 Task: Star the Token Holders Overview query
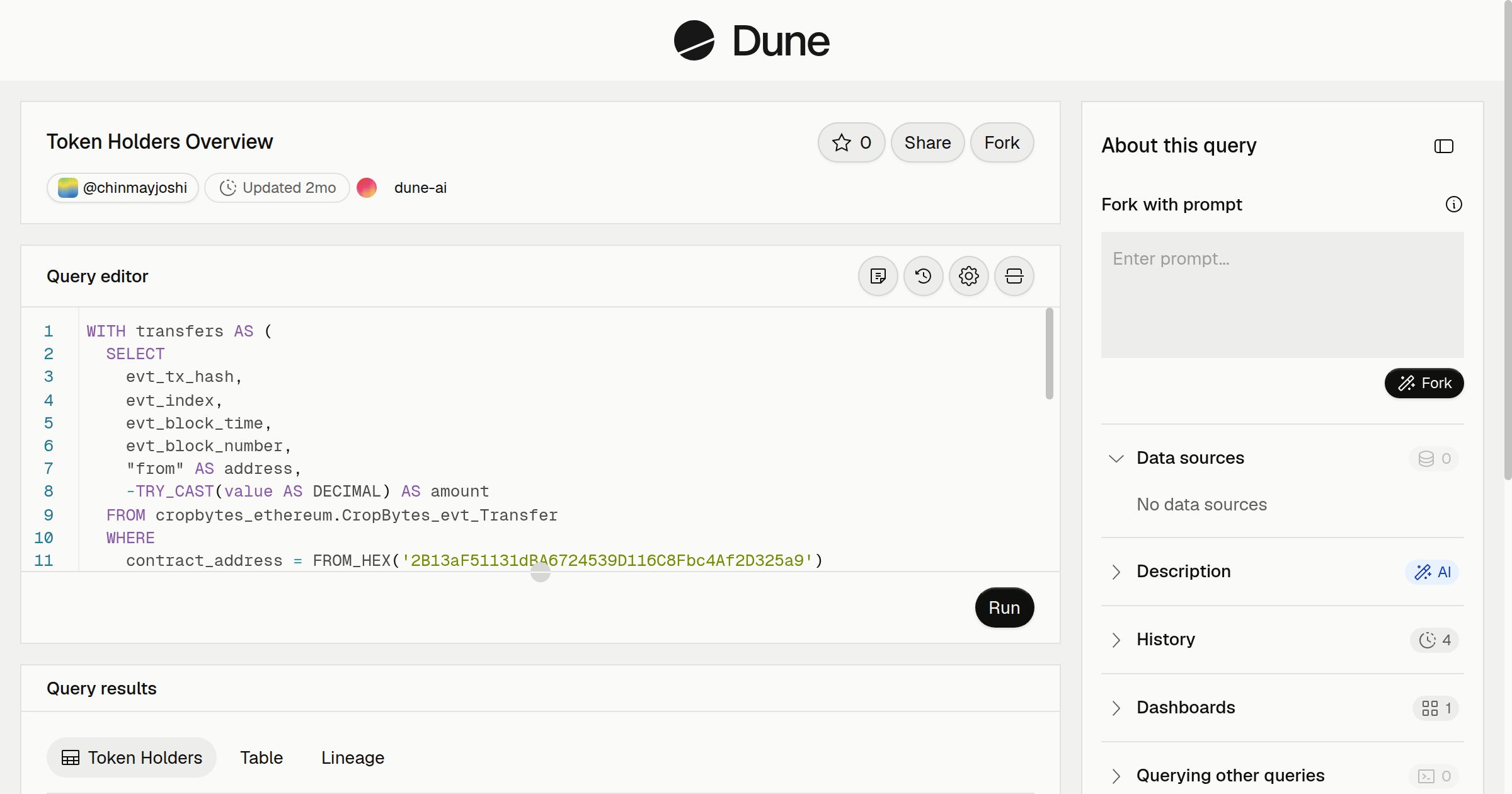851,142
